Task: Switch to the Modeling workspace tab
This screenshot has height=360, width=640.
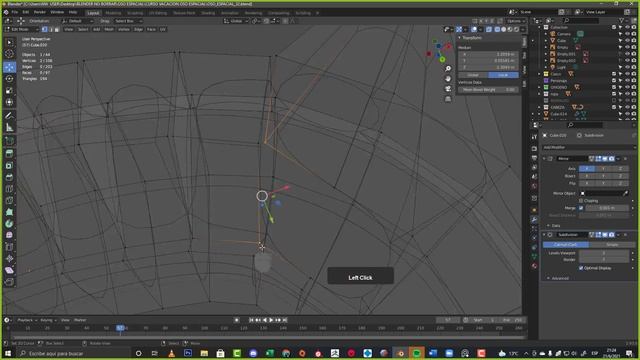Action: [113, 13]
